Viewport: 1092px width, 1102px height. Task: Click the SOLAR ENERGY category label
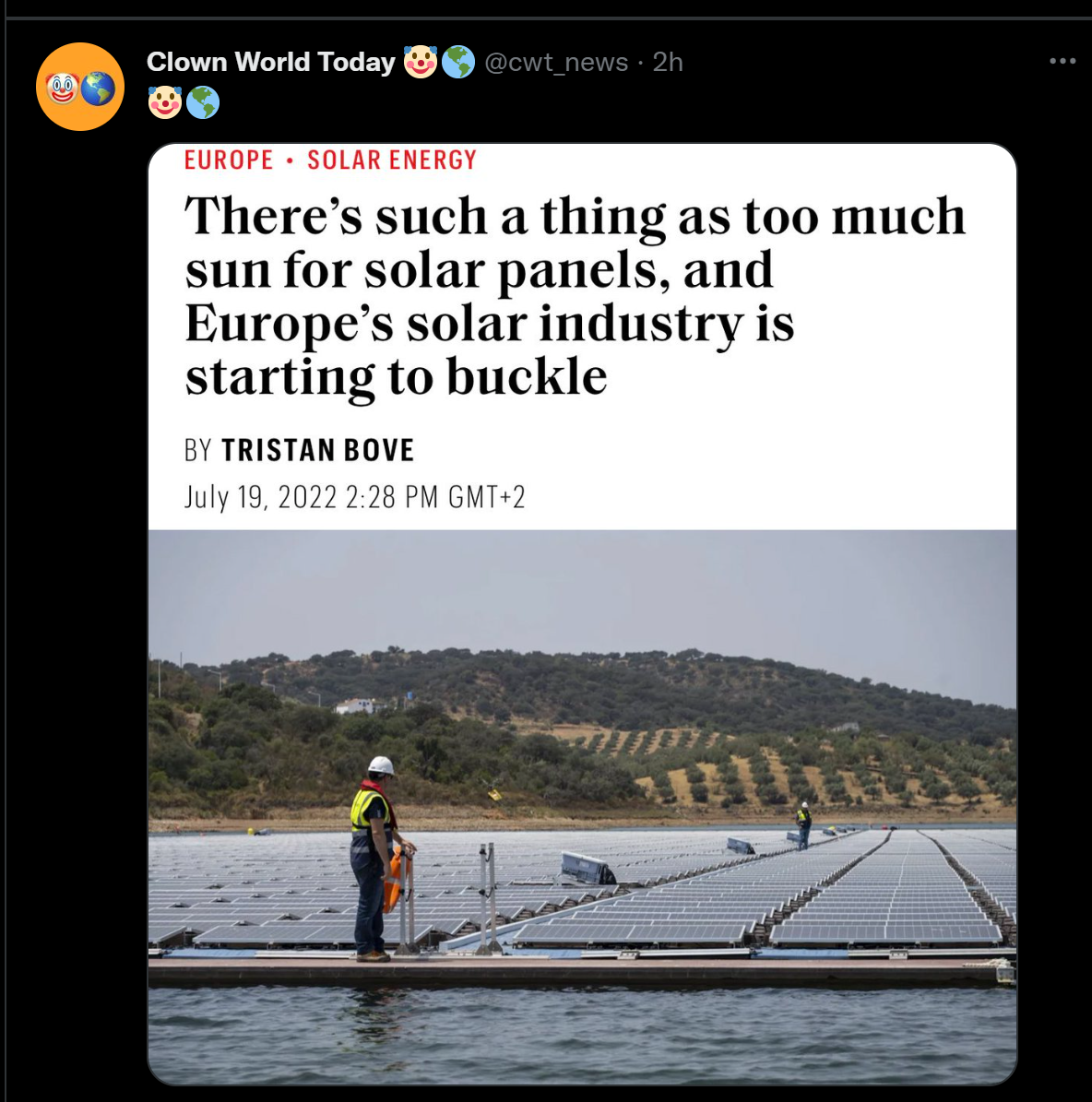[392, 160]
